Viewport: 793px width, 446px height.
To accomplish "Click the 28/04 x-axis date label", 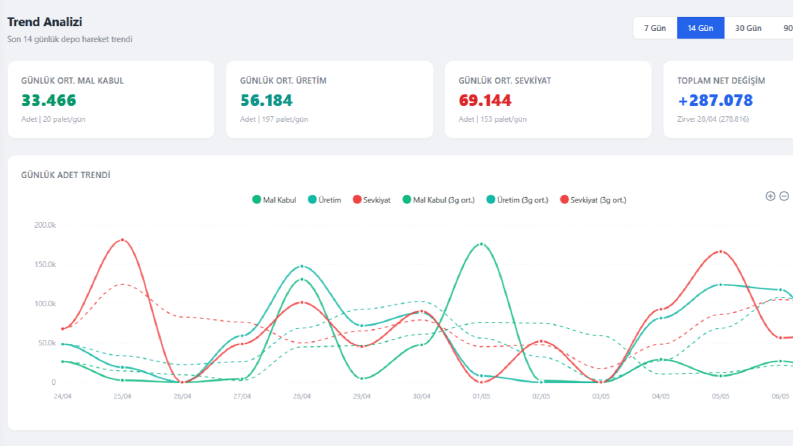I will coord(302,396).
